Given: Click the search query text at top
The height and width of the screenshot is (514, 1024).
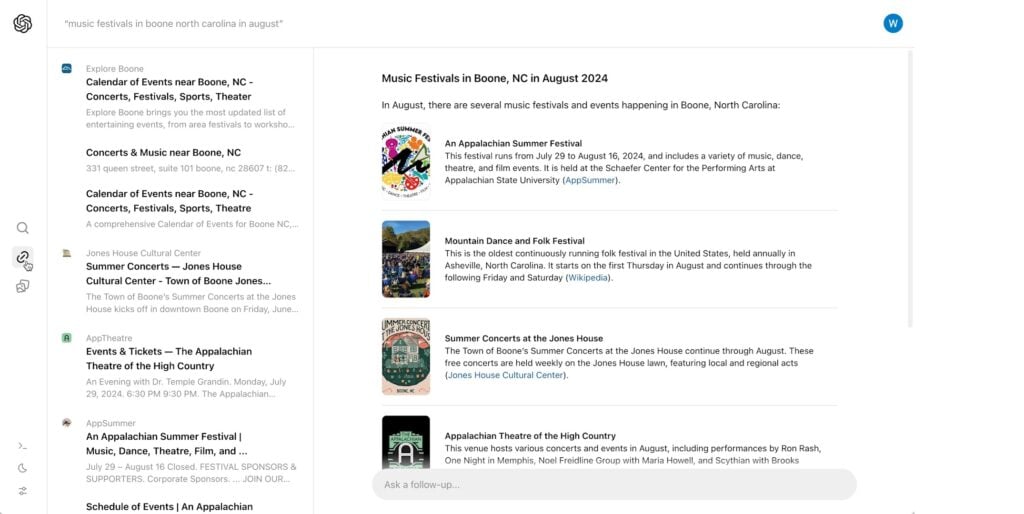Looking at the screenshot, I should [x=174, y=23].
